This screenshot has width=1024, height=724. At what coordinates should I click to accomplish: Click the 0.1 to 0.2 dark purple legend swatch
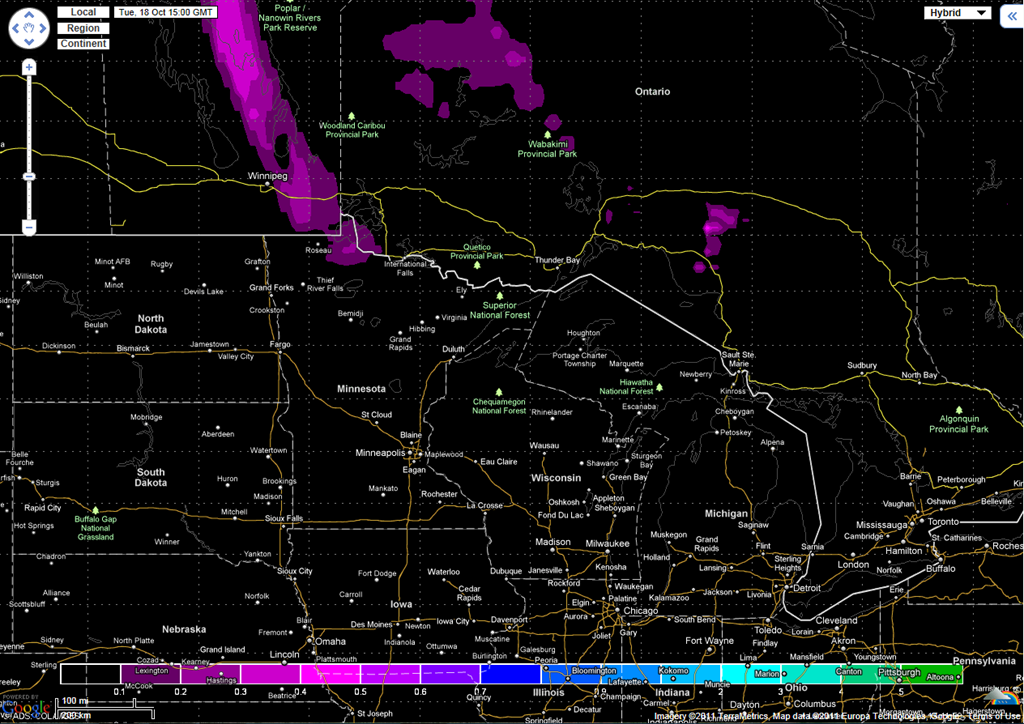(150, 674)
